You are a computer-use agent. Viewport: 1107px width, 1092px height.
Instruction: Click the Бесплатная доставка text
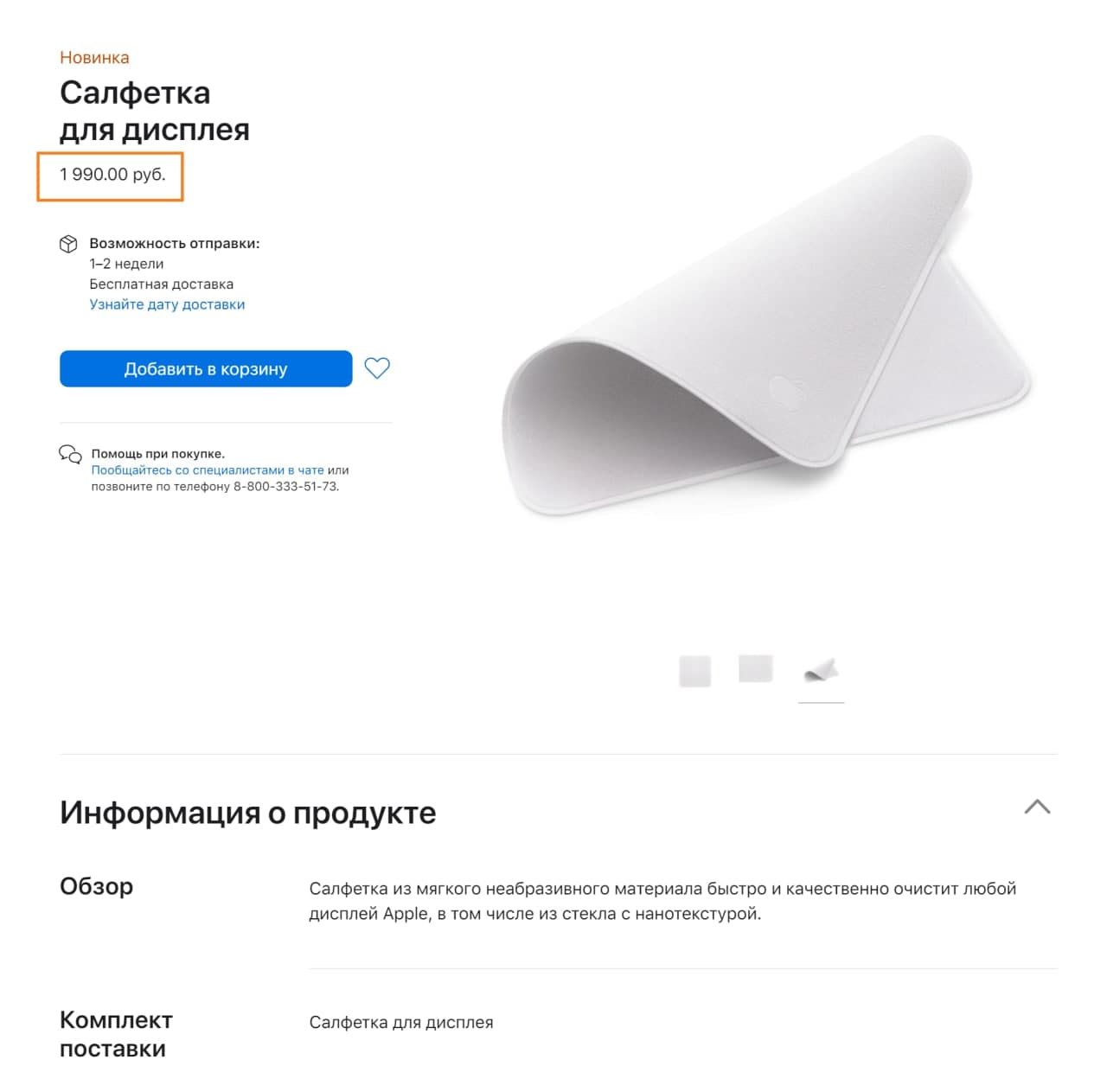pos(161,284)
